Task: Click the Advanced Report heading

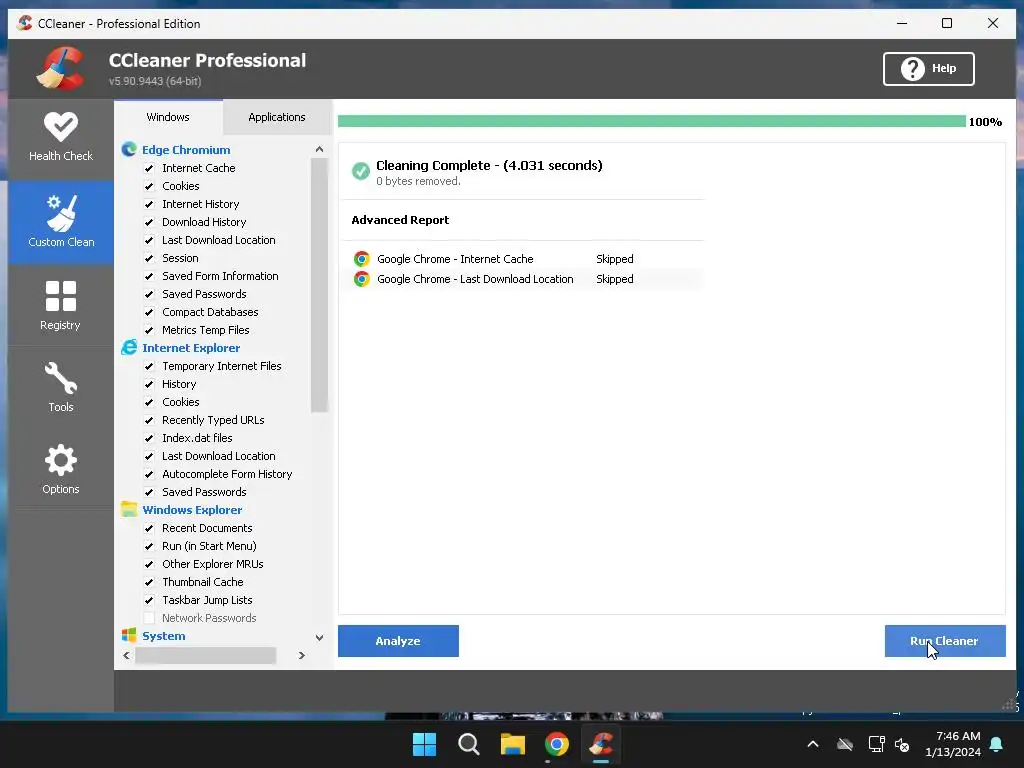Action: coord(400,220)
